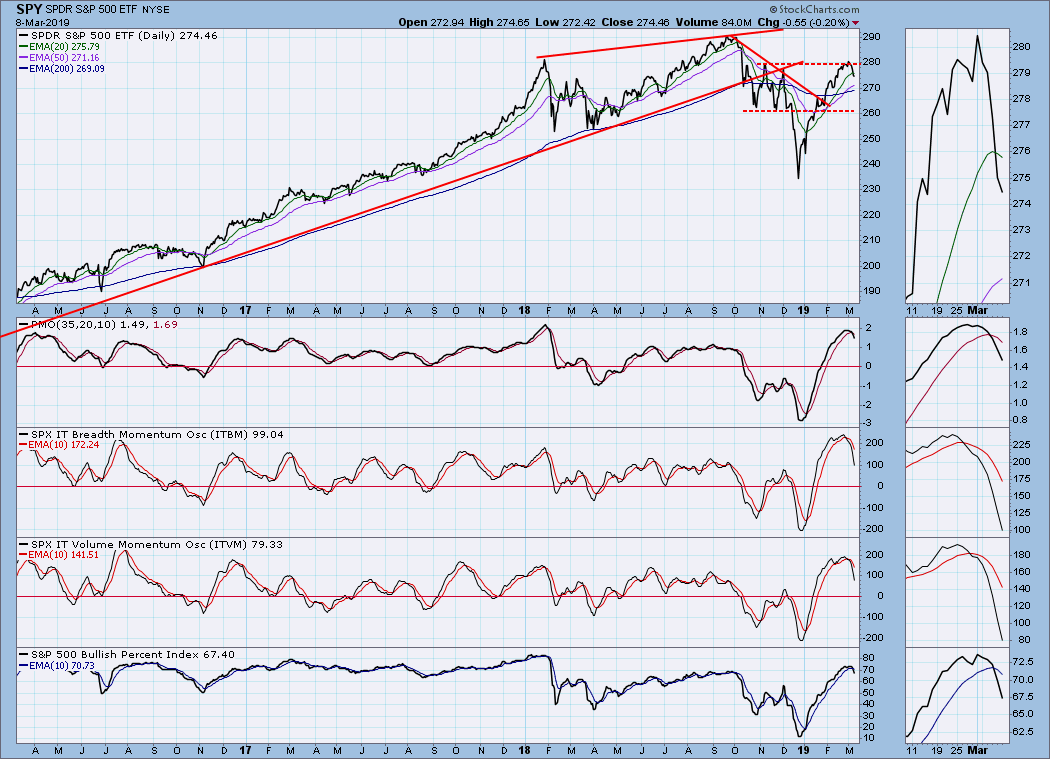This screenshot has height=759, width=1050.
Task: Click the Chg -0.55 (-0.20%) value
Action: tap(804, 22)
